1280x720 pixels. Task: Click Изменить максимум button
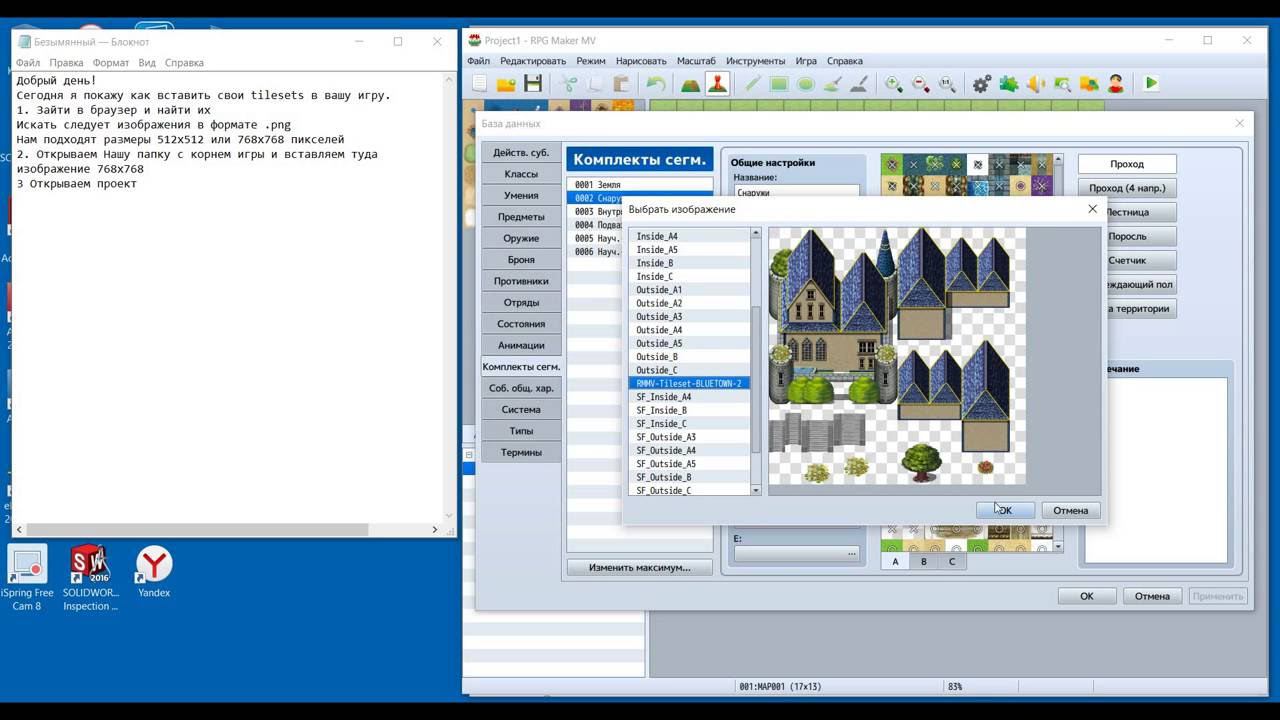639,567
